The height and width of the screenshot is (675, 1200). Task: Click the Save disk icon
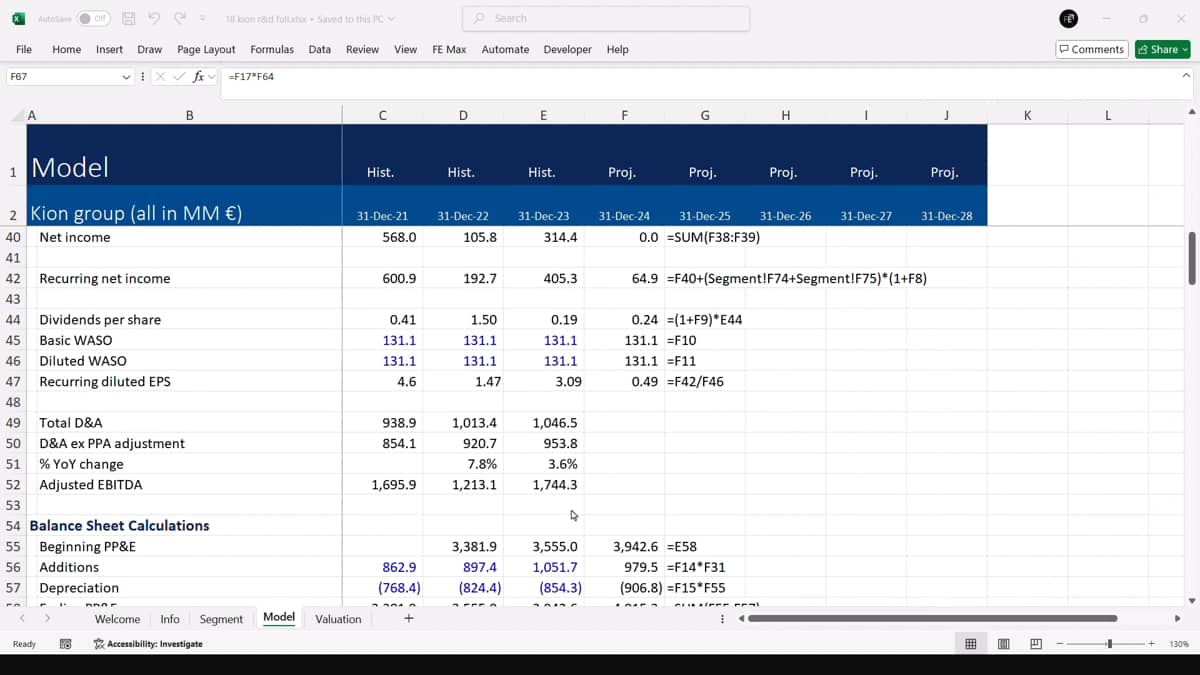tap(129, 18)
